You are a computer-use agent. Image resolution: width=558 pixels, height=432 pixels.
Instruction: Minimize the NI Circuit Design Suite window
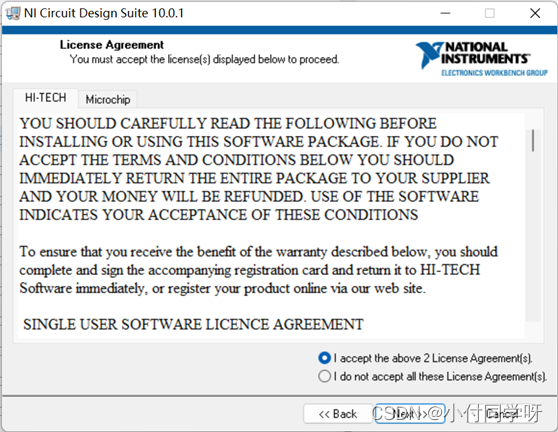point(445,14)
